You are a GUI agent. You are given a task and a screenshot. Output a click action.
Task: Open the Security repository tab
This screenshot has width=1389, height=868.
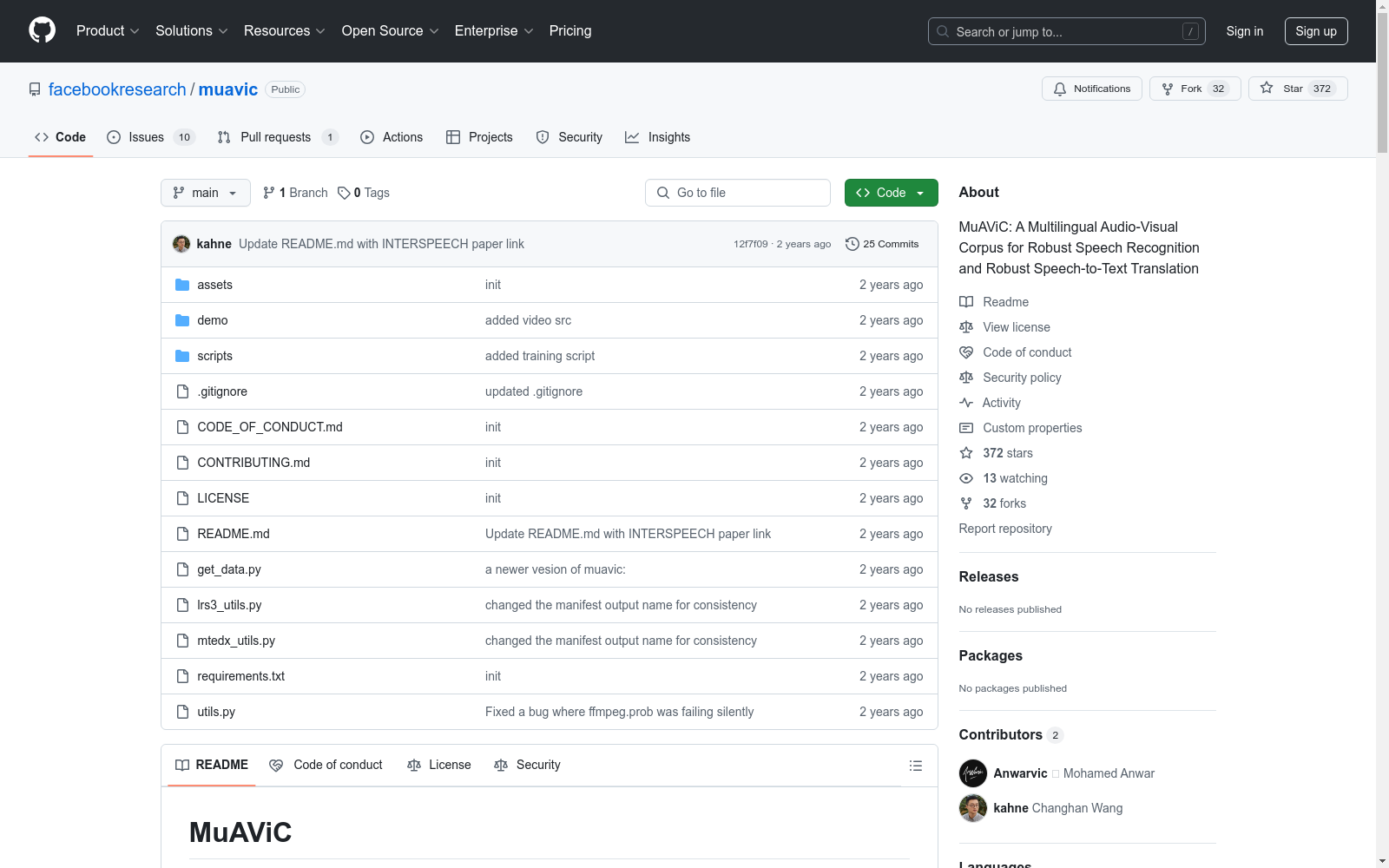click(x=569, y=137)
